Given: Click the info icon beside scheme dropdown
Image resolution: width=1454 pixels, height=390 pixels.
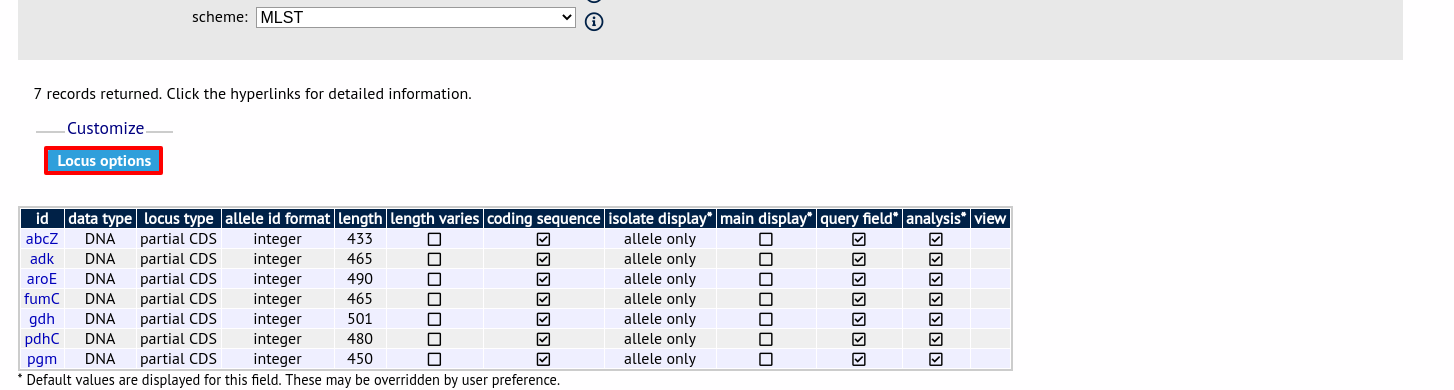Looking at the screenshot, I should coord(594,22).
